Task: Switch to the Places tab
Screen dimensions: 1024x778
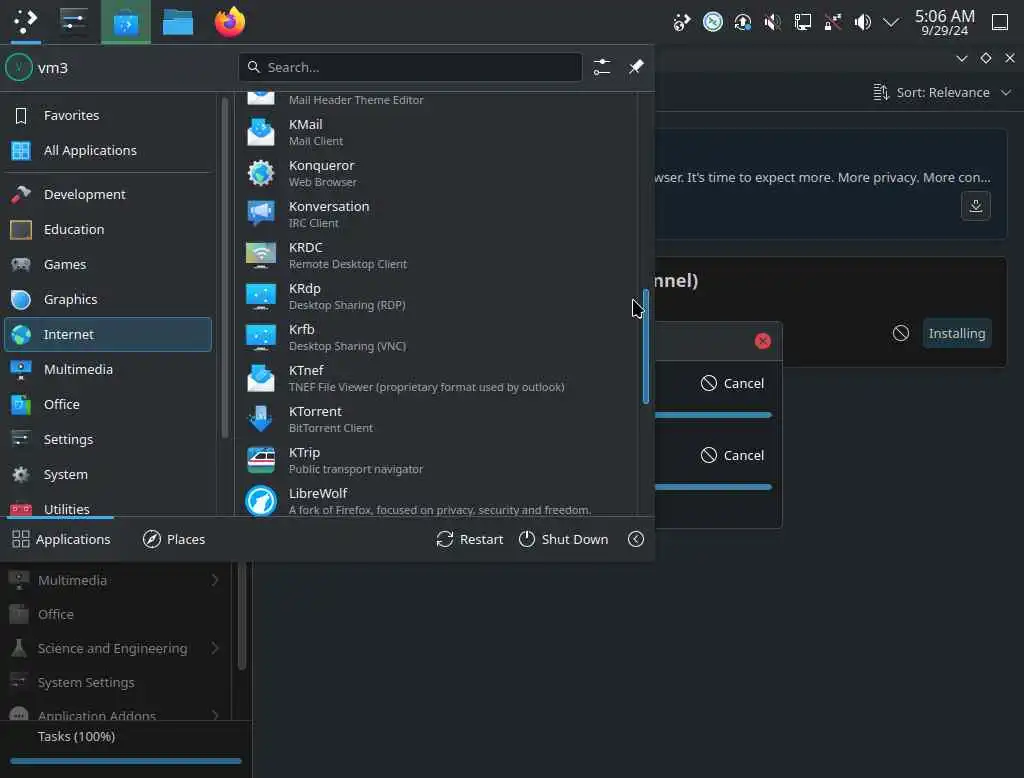Action: pos(174,539)
